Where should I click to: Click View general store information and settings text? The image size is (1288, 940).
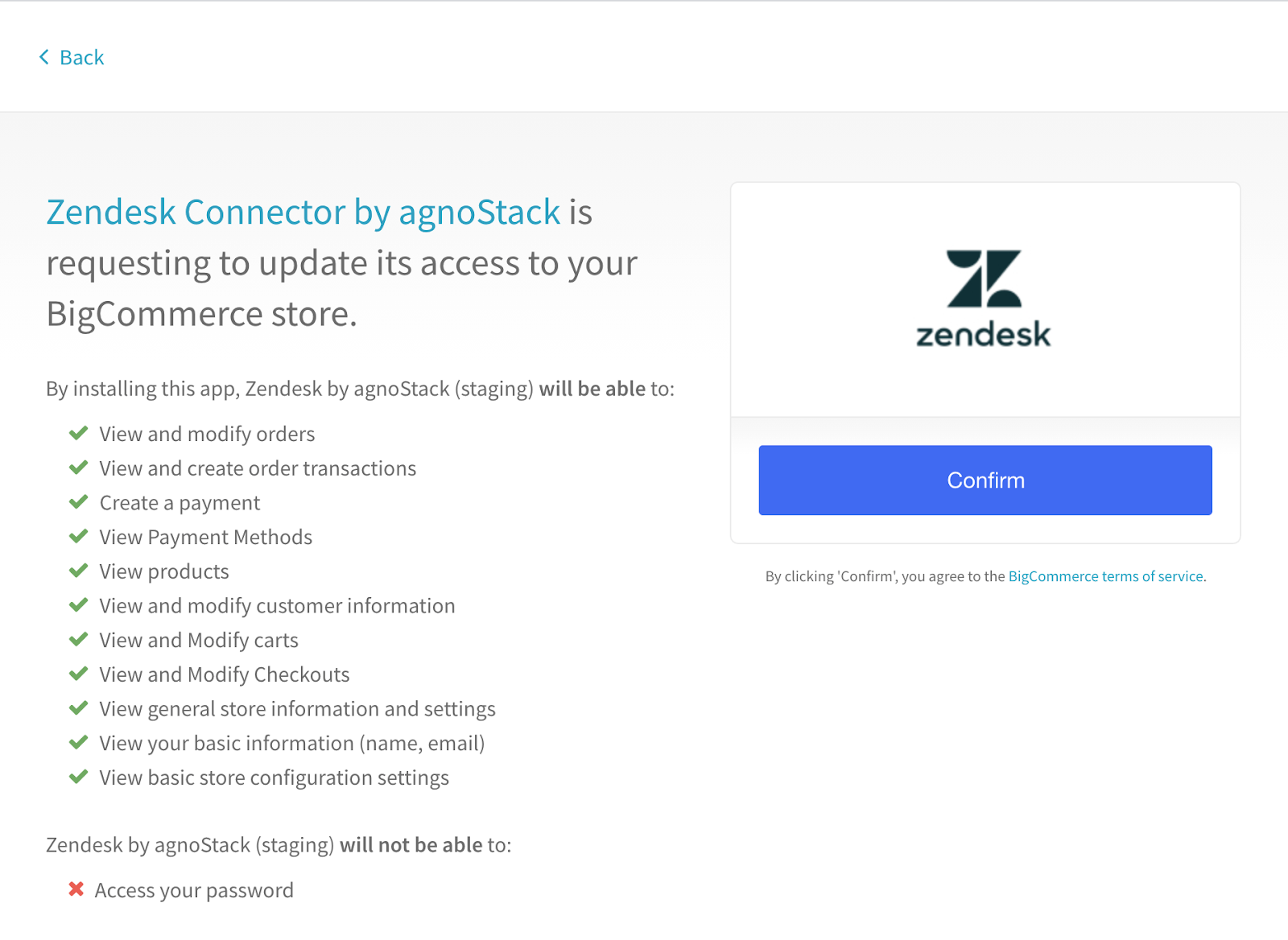(297, 709)
